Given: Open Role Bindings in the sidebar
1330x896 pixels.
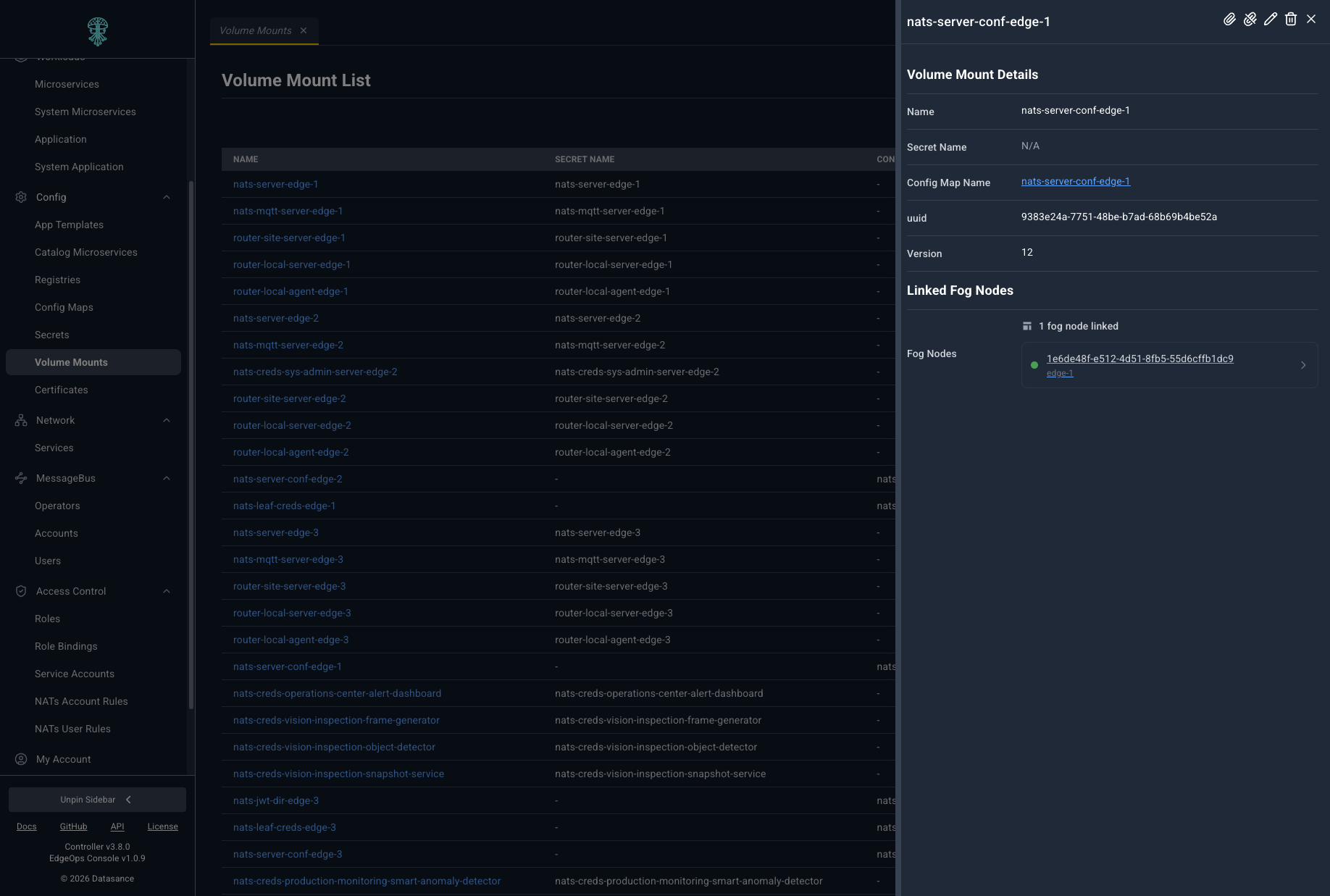Looking at the screenshot, I should coord(66,646).
